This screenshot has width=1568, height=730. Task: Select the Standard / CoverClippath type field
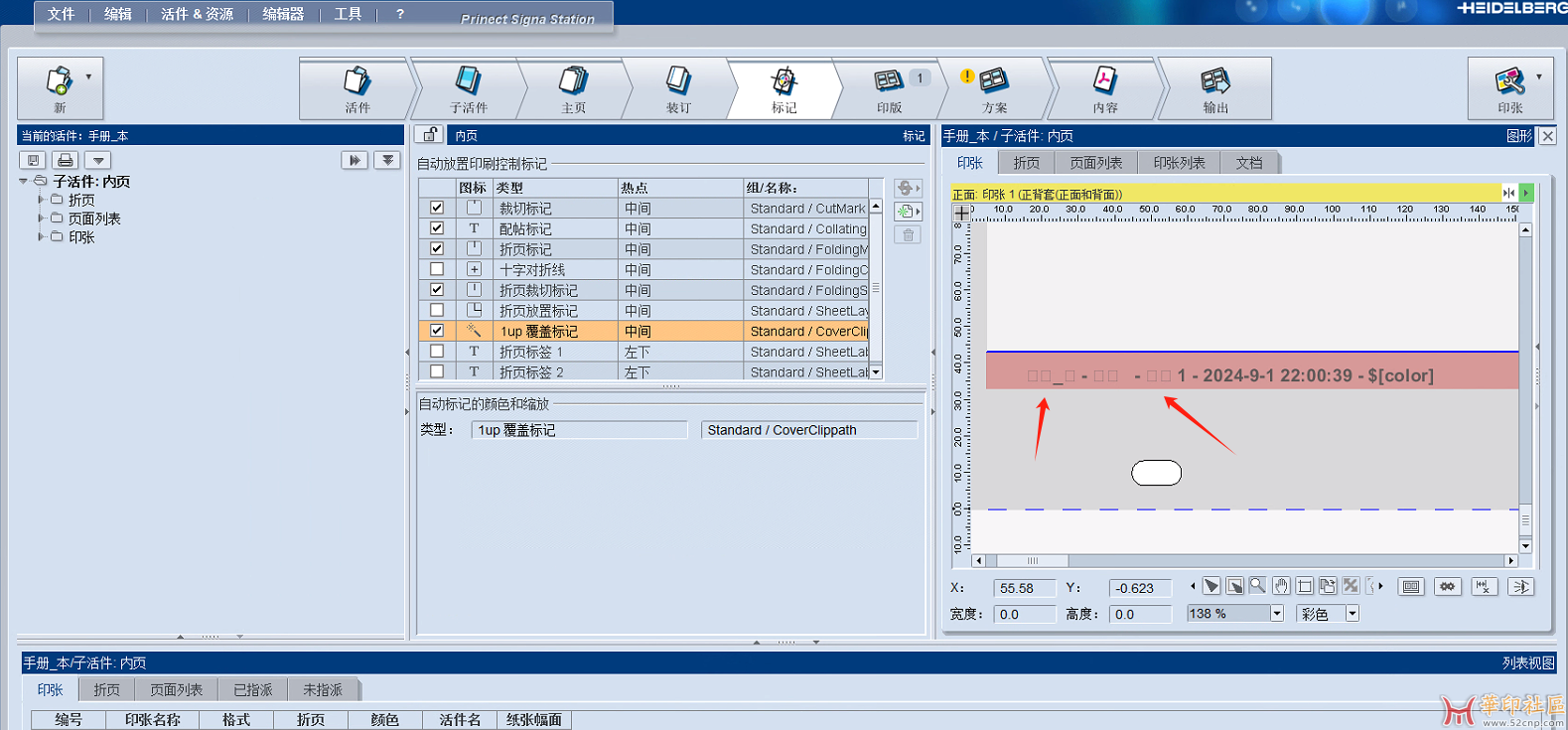point(809,430)
